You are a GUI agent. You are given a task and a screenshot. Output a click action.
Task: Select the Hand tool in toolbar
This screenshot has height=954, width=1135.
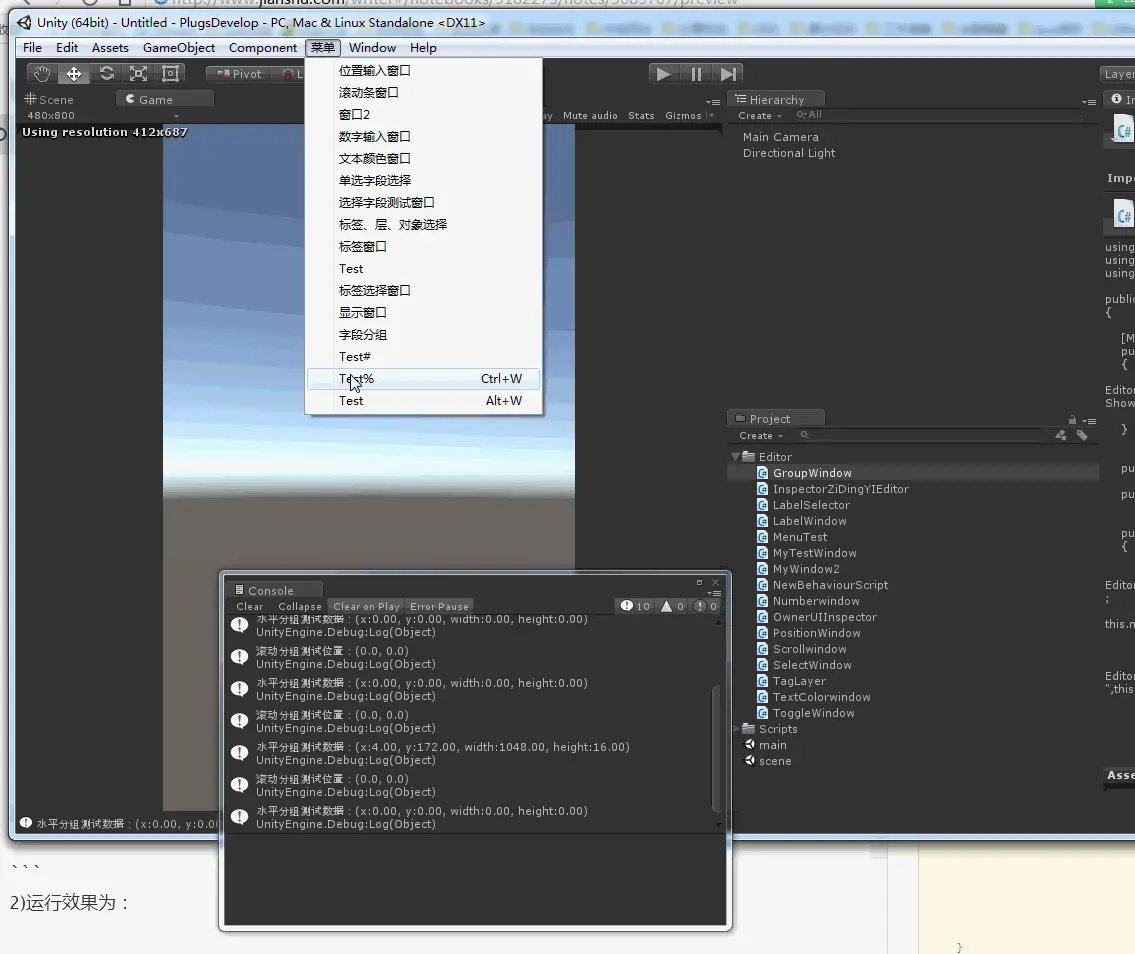pyautogui.click(x=42, y=74)
